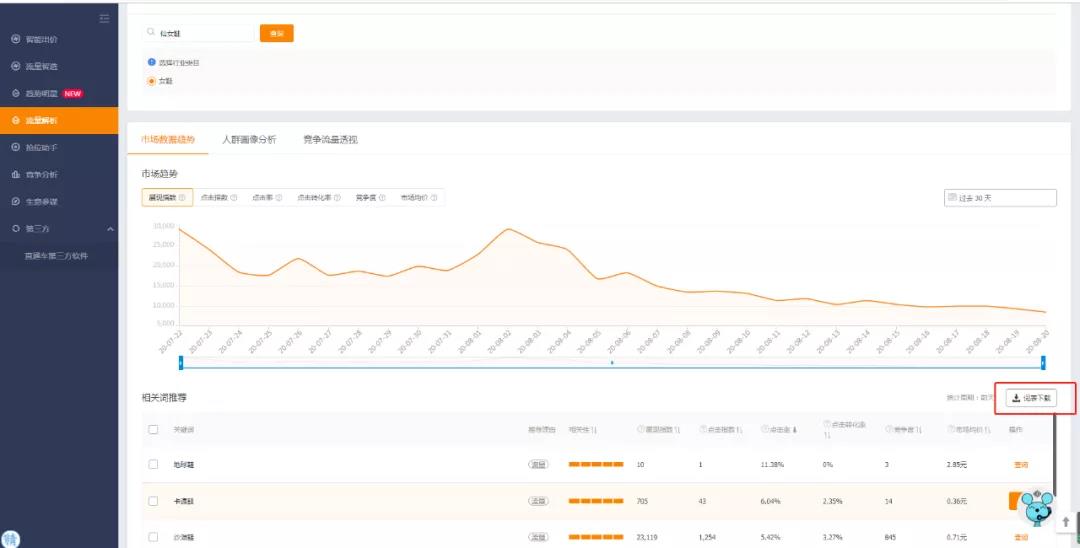The width and height of the screenshot is (1080, 548).
Task: Tick the checkbox for the 卡通鞋 row
Action: (x=153, y=500)
